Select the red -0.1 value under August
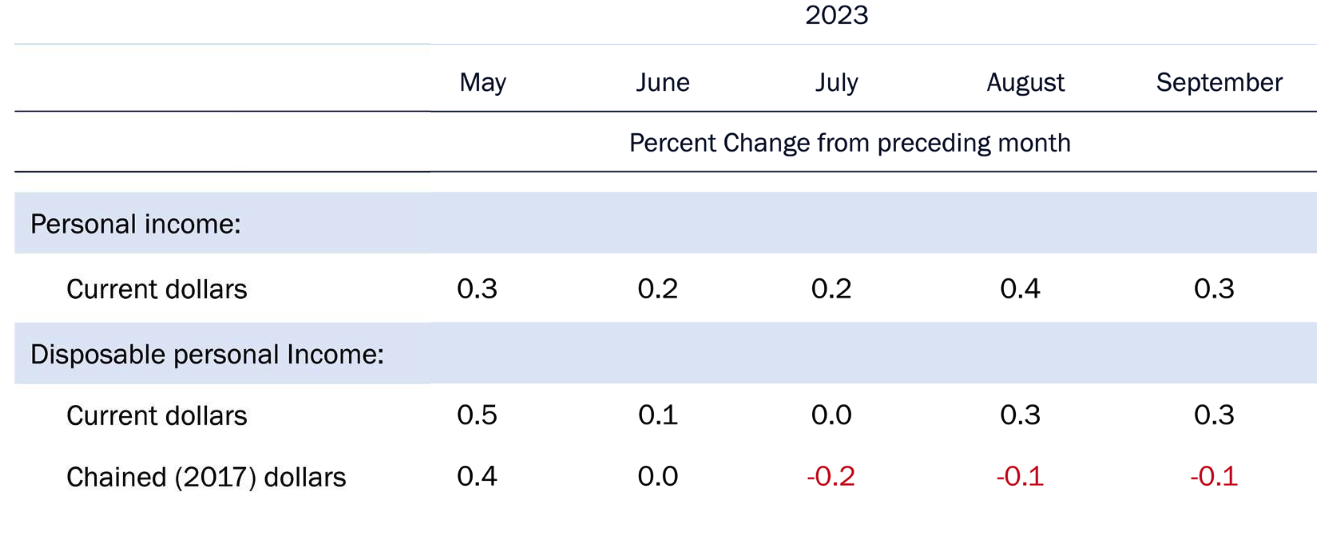This screenshot has width=1340, height=546. 1019,477
